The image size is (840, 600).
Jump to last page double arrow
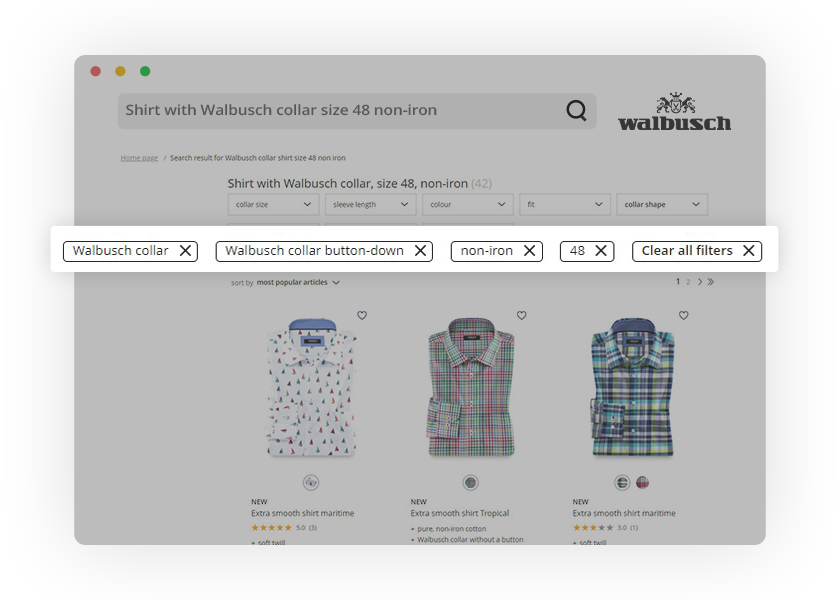point(711,282)
